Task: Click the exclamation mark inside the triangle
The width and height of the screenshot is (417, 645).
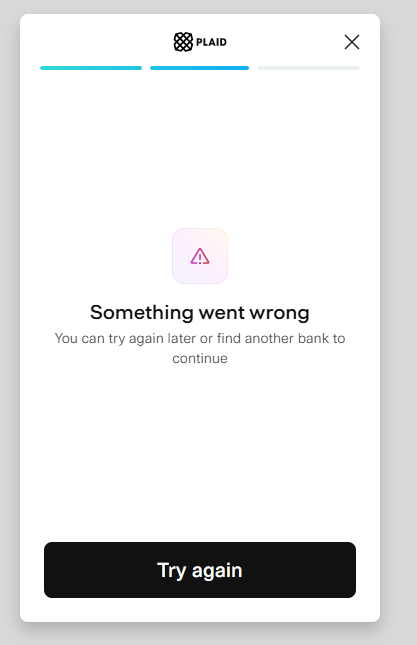Action: (200, 258)
